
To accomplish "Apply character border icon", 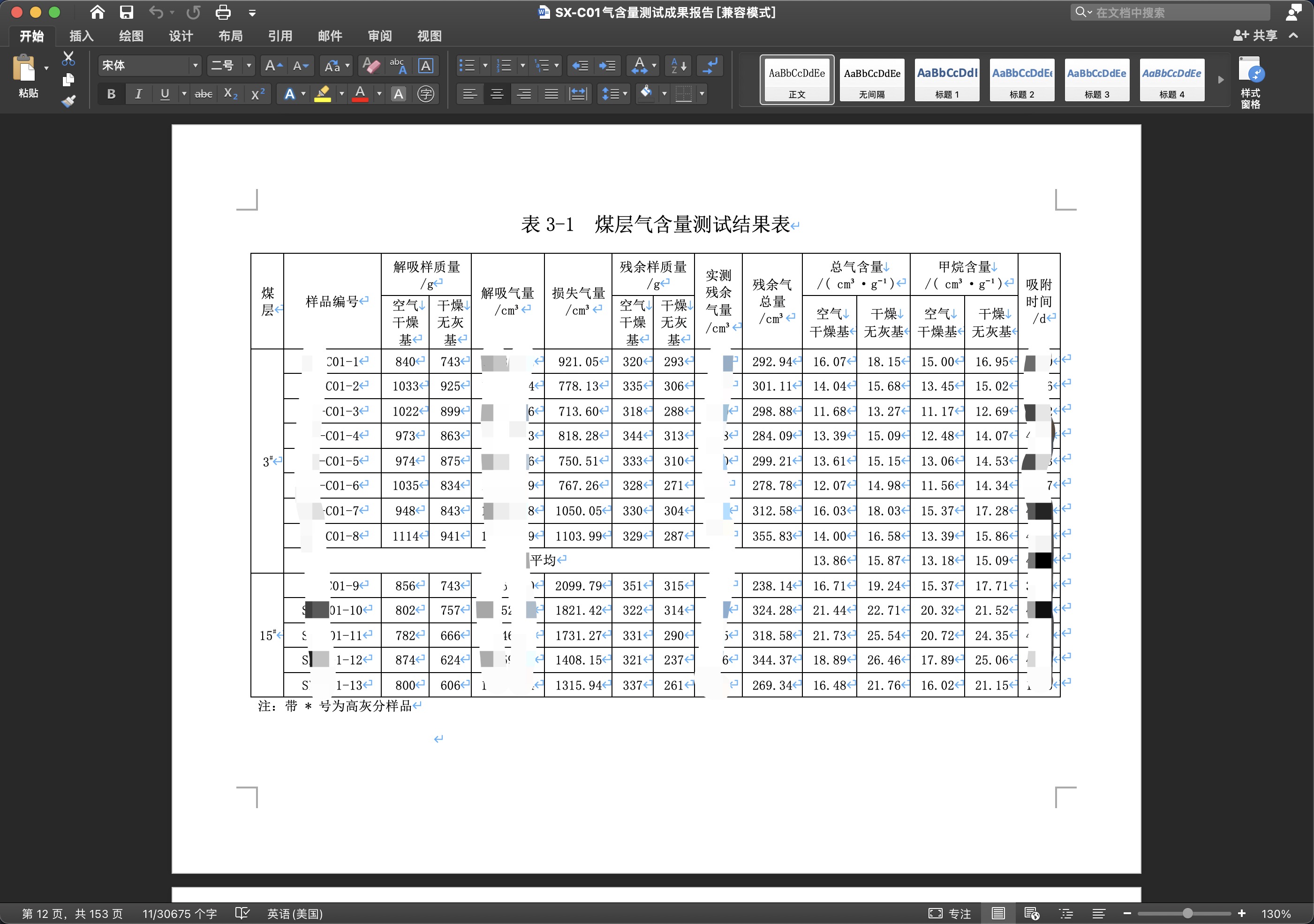I will [x=426, y=66].
